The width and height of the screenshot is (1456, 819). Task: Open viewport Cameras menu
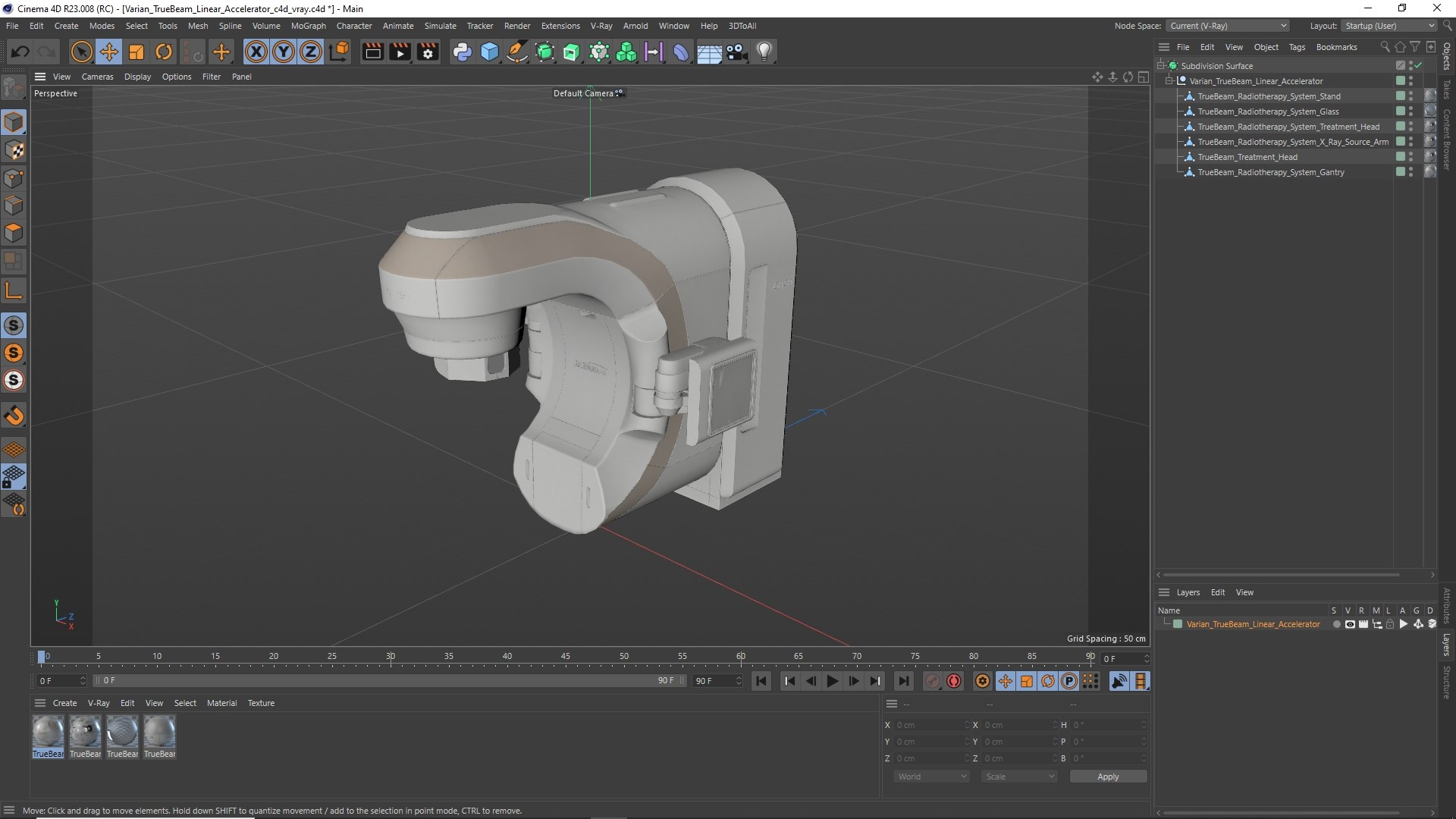[97, 77]
